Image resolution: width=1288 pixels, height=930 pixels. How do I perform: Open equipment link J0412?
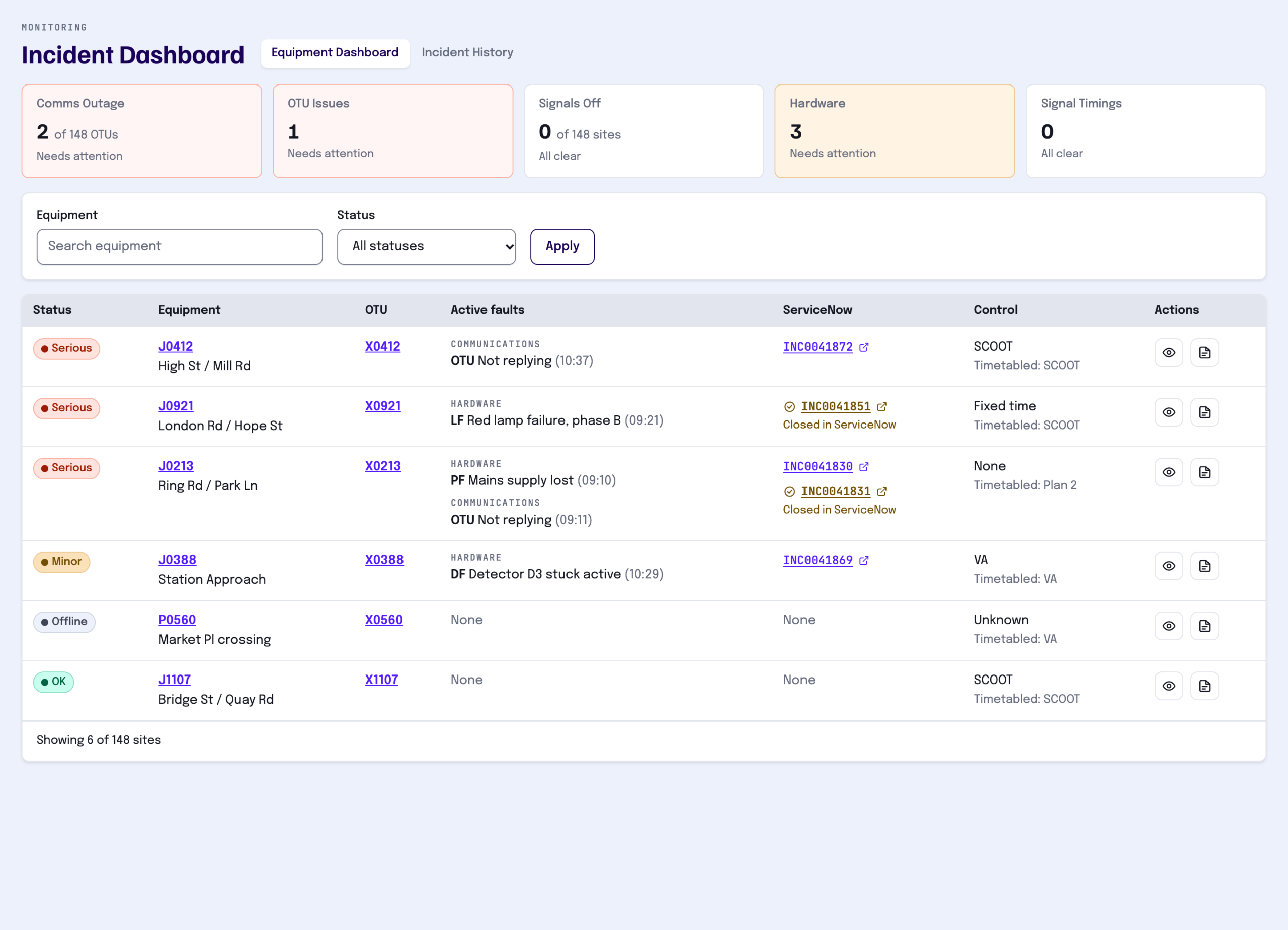(176, 347)
